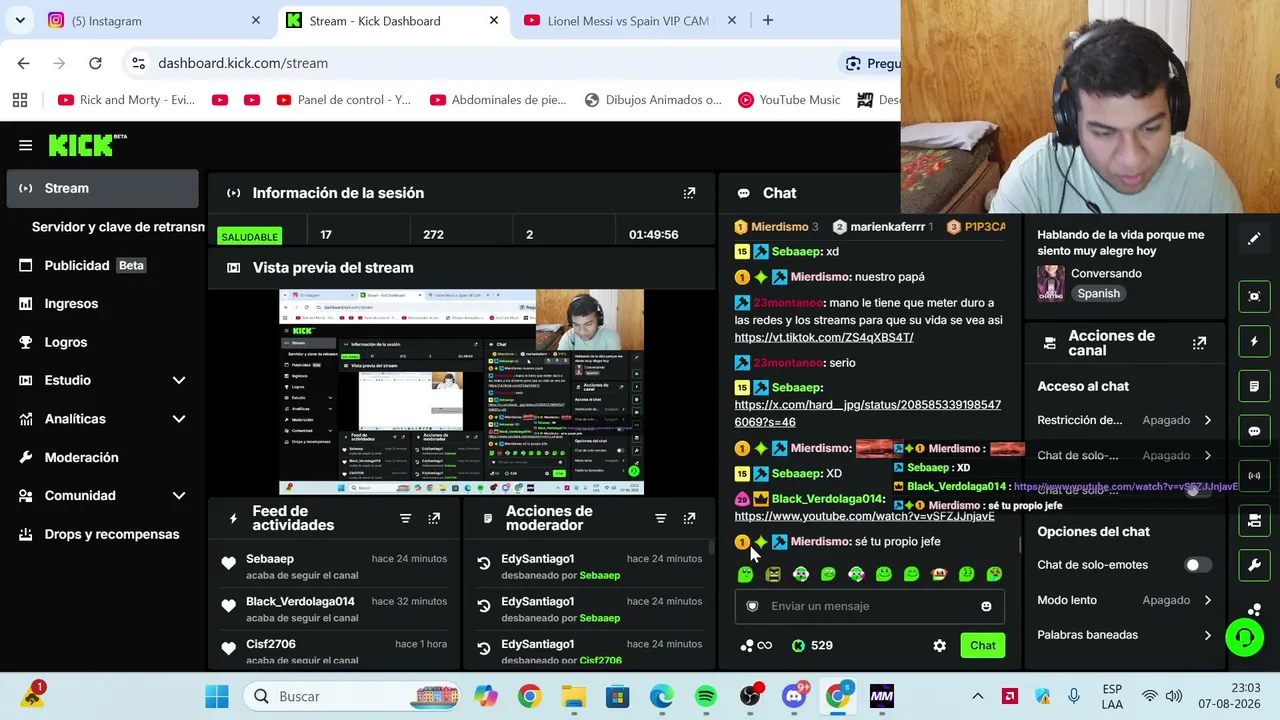Click the wrench icon in right sidebar
The height and width of the screenshot is (720, 1280).
click(1254, 565)
